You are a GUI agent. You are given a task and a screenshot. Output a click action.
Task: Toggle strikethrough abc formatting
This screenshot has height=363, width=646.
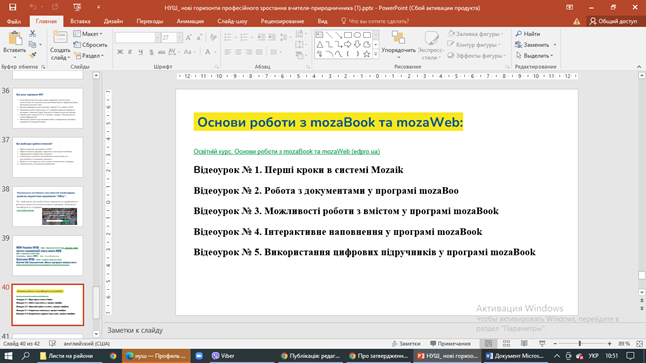click(x=162, y=52)
